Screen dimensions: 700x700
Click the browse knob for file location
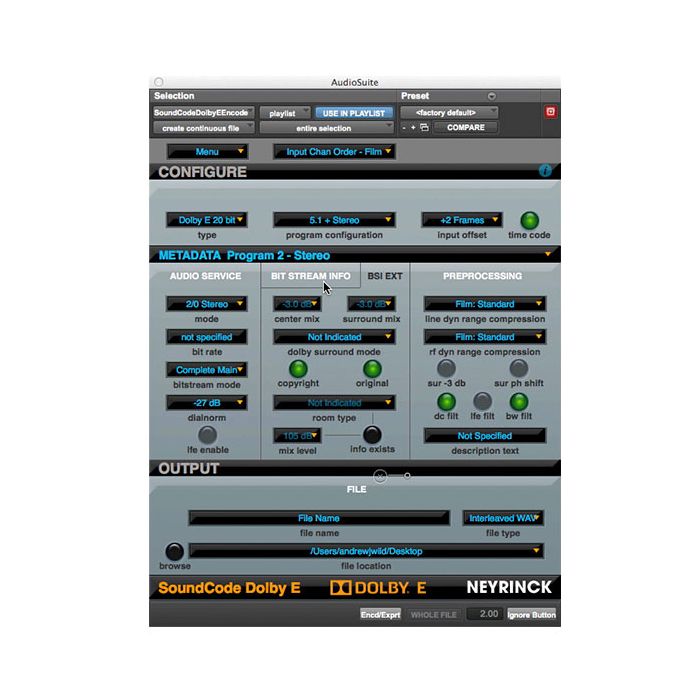(x=175, y=551)
